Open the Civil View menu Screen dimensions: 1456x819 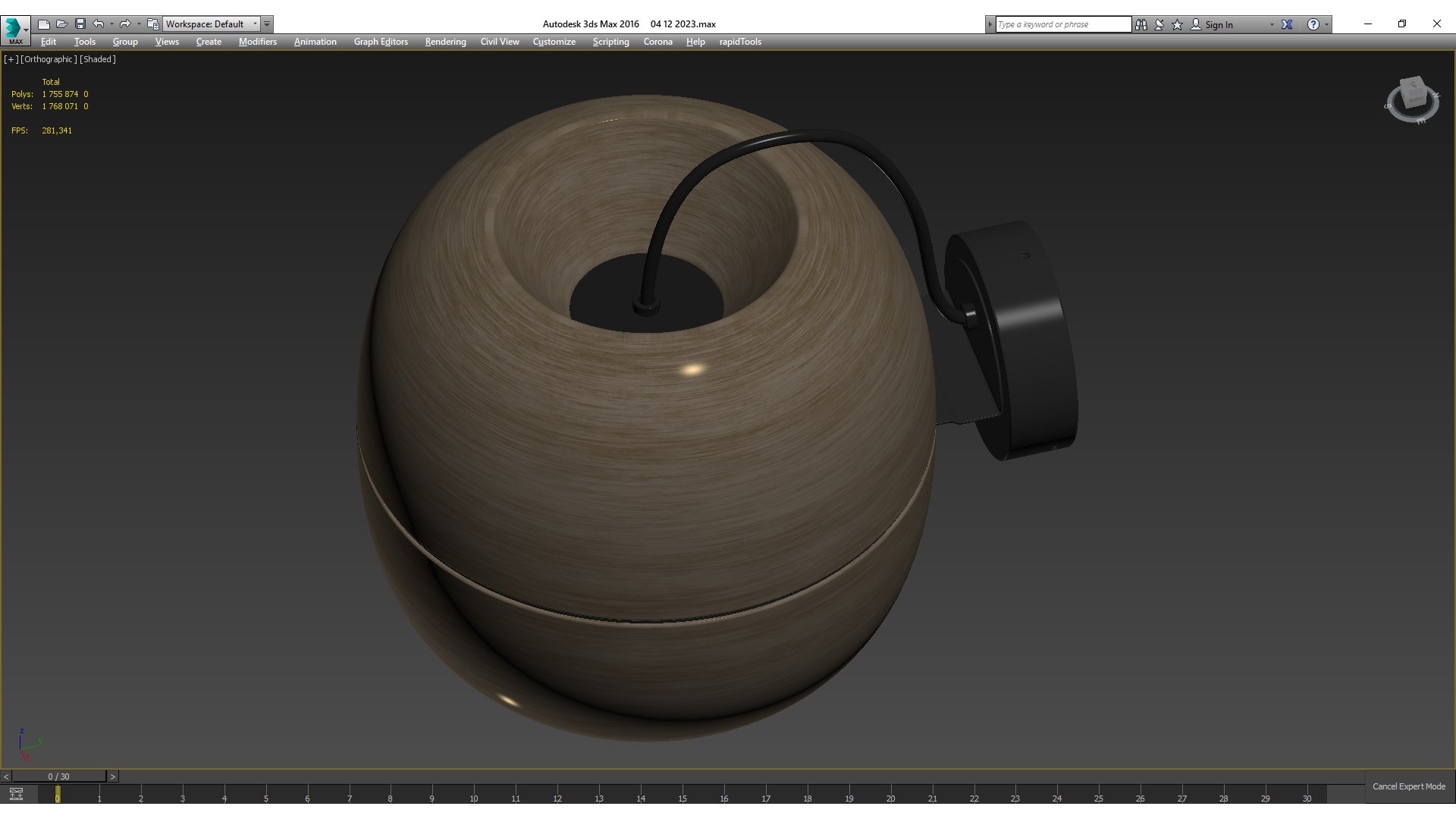coord(500,42)
